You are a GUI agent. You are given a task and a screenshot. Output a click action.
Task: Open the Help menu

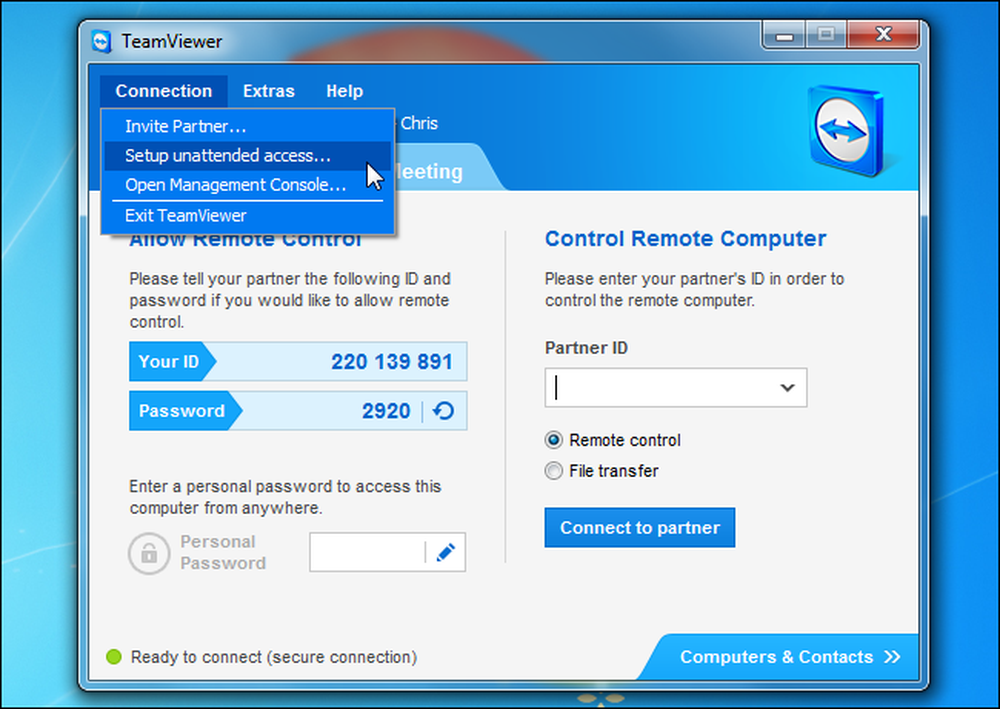pyautogui.click(x=344, y=91)
